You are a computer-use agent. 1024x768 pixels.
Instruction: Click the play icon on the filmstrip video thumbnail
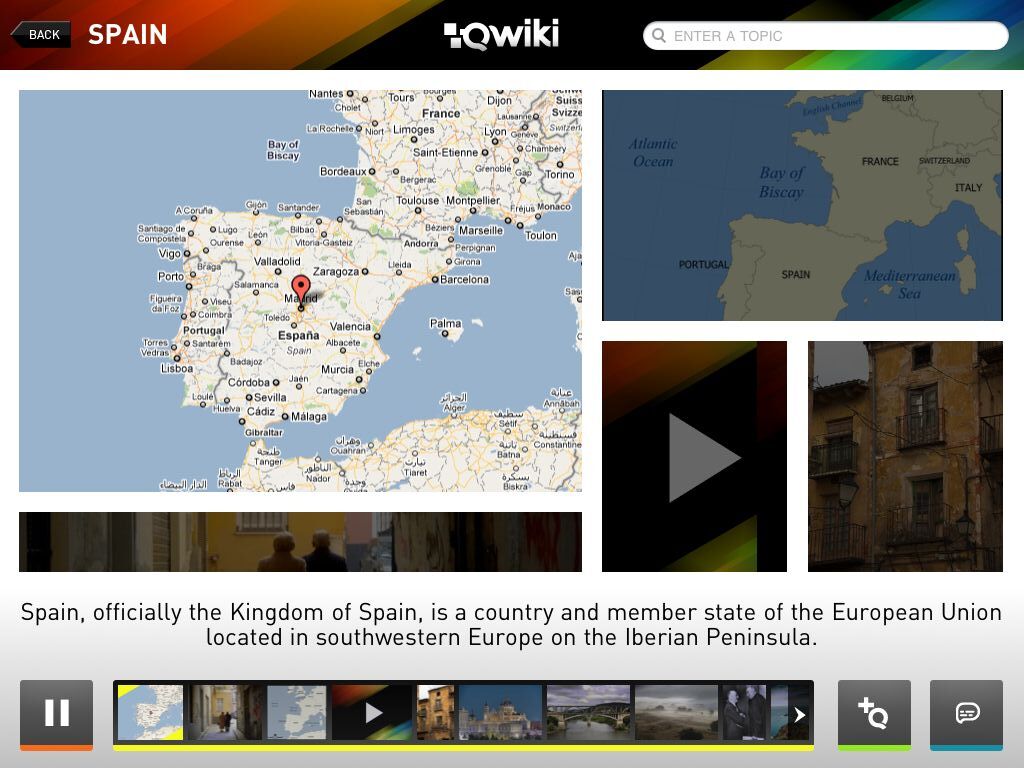373,712
